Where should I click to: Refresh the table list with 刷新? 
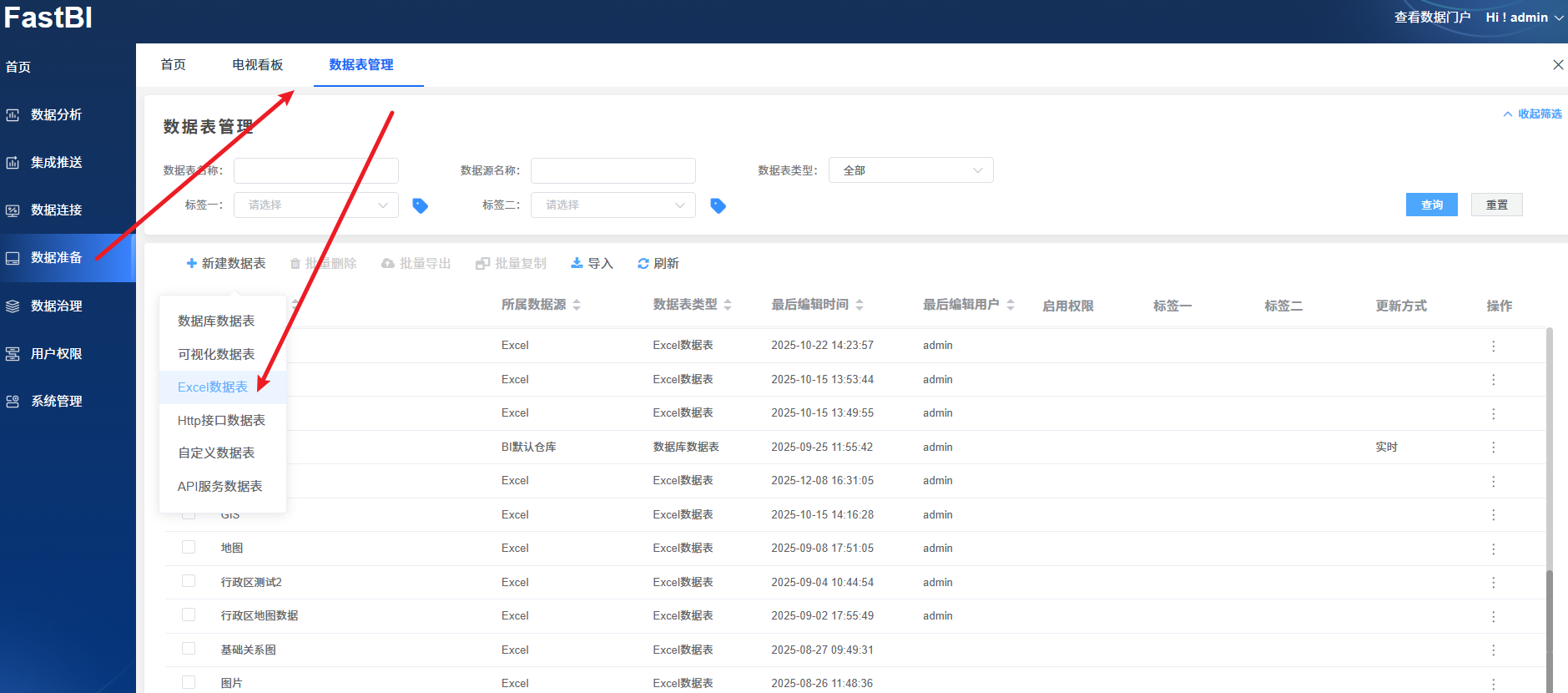point(658,264)
